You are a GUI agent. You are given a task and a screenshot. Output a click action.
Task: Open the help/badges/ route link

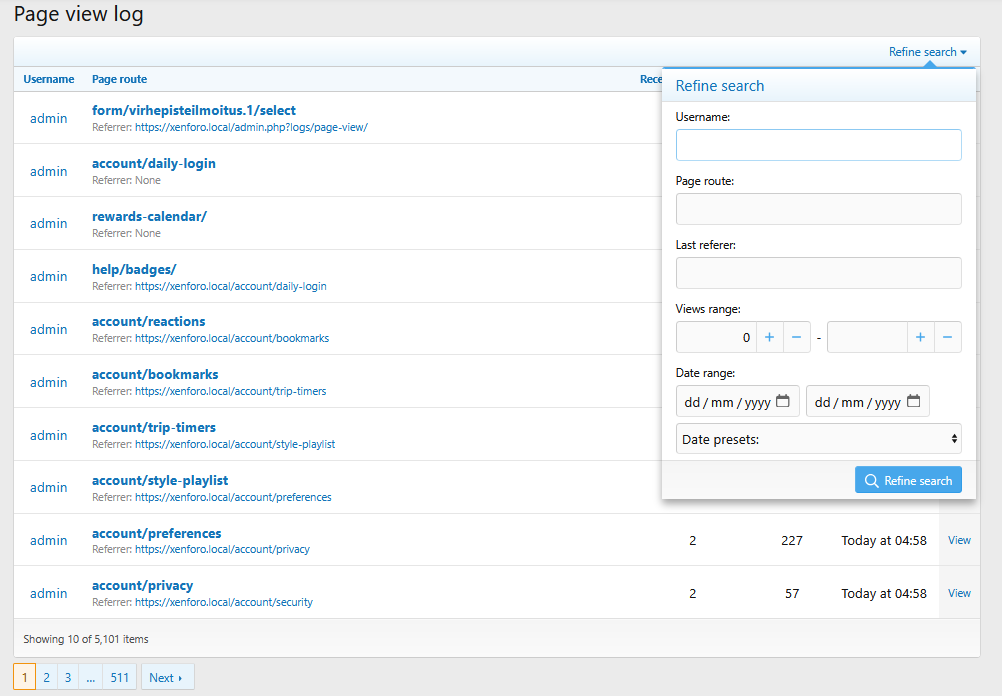coord(134,269)
